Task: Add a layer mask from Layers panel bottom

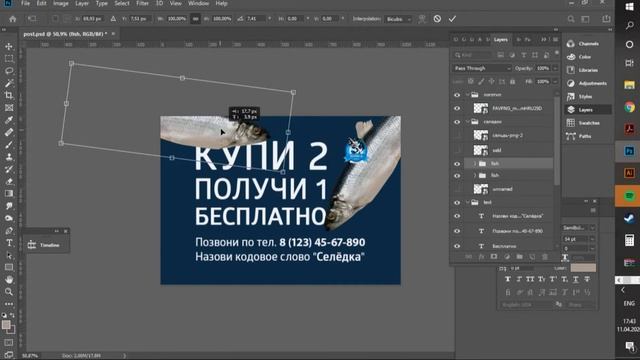Action: 494,257
